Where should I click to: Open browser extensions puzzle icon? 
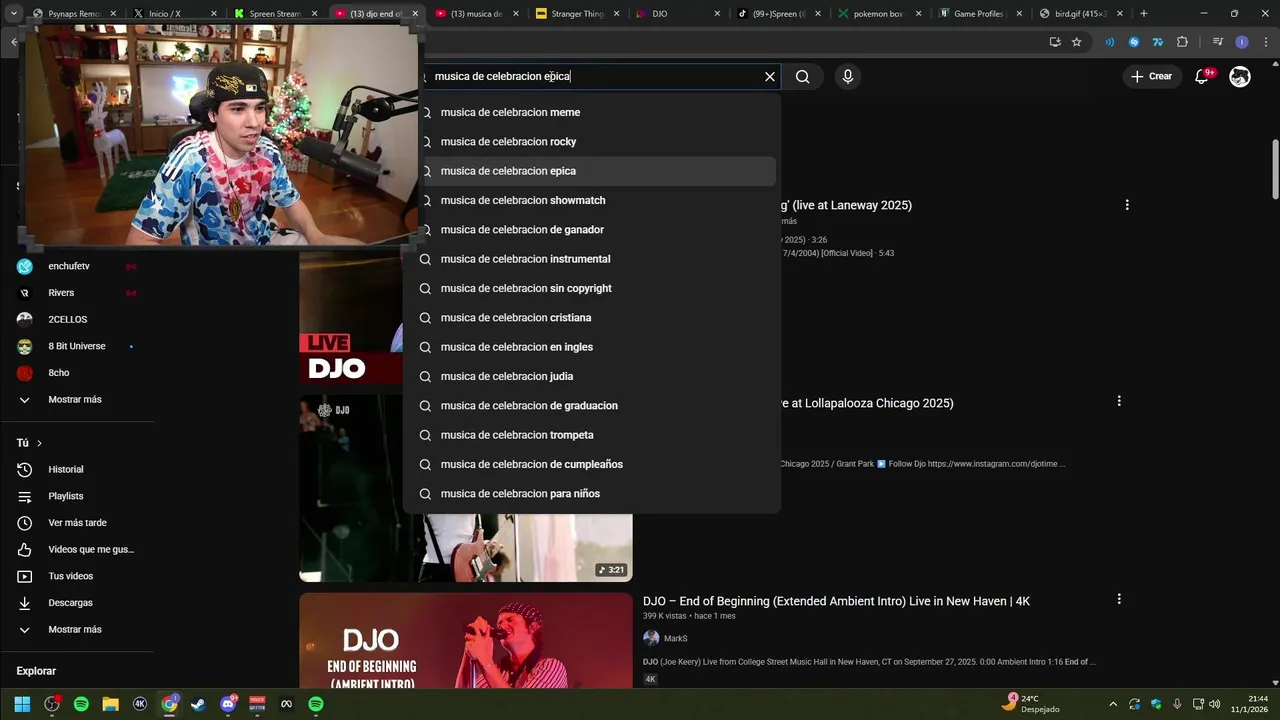tap(1182, 42)
